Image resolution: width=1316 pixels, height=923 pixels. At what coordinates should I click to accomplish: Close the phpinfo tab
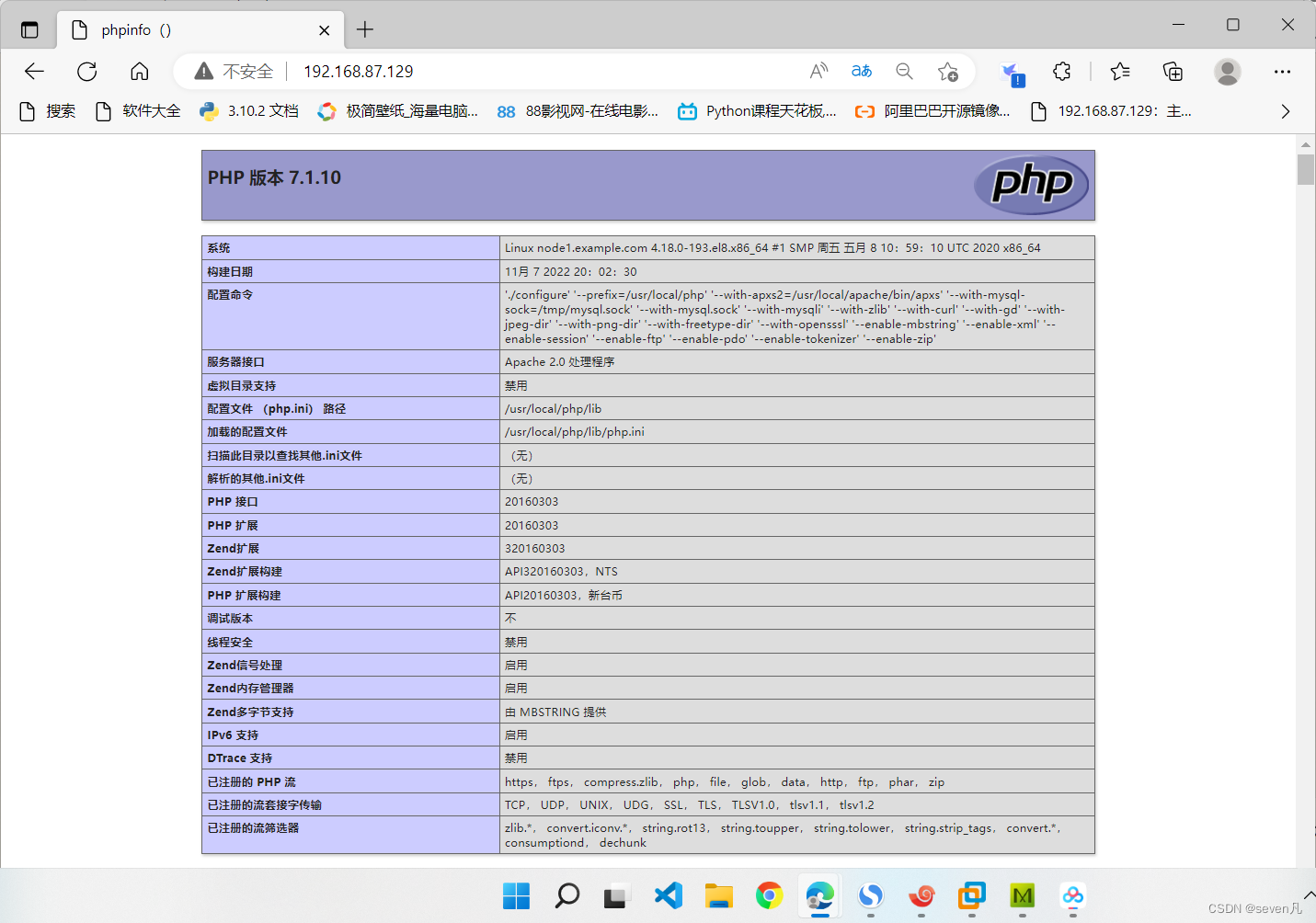coord(325,30)
